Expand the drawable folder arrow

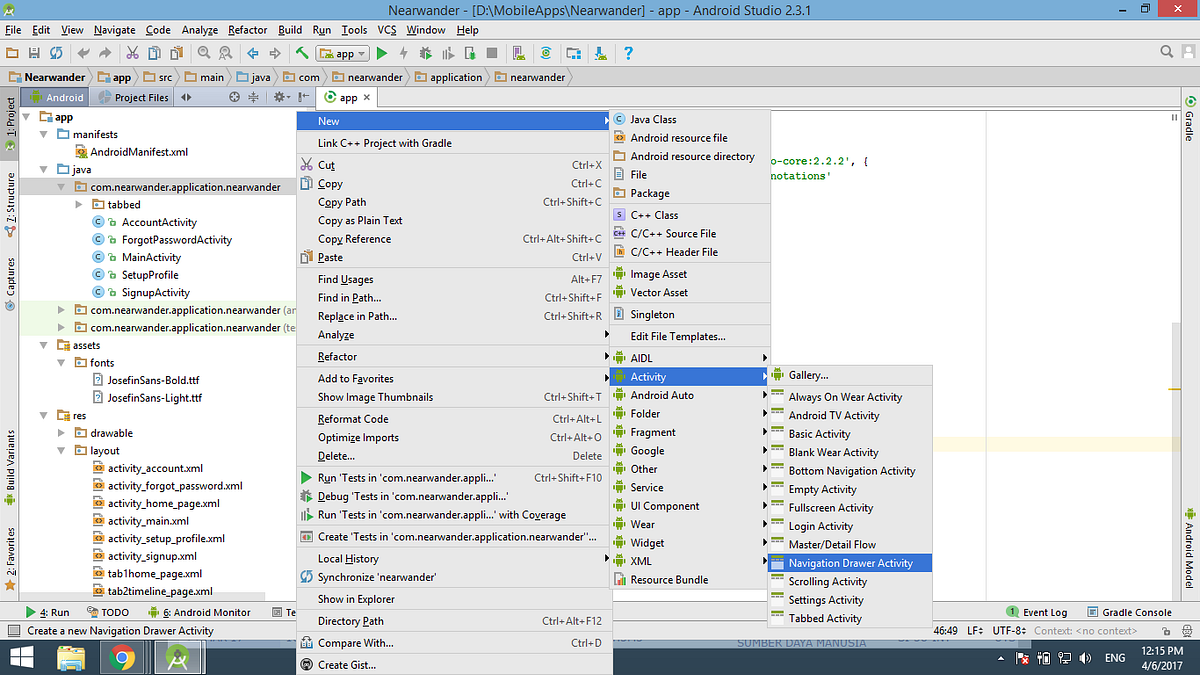coord(63,433)
